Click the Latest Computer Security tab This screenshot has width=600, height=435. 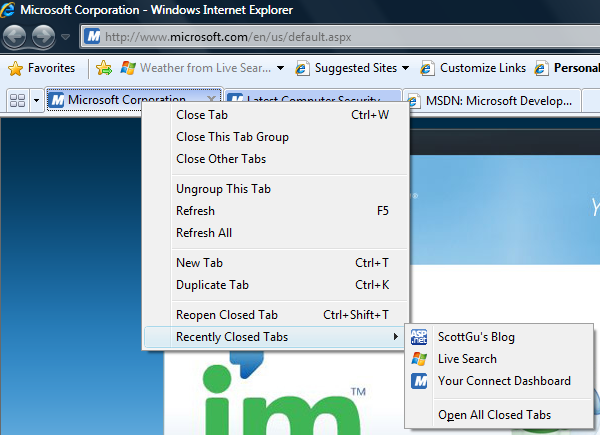coord(313,97)
